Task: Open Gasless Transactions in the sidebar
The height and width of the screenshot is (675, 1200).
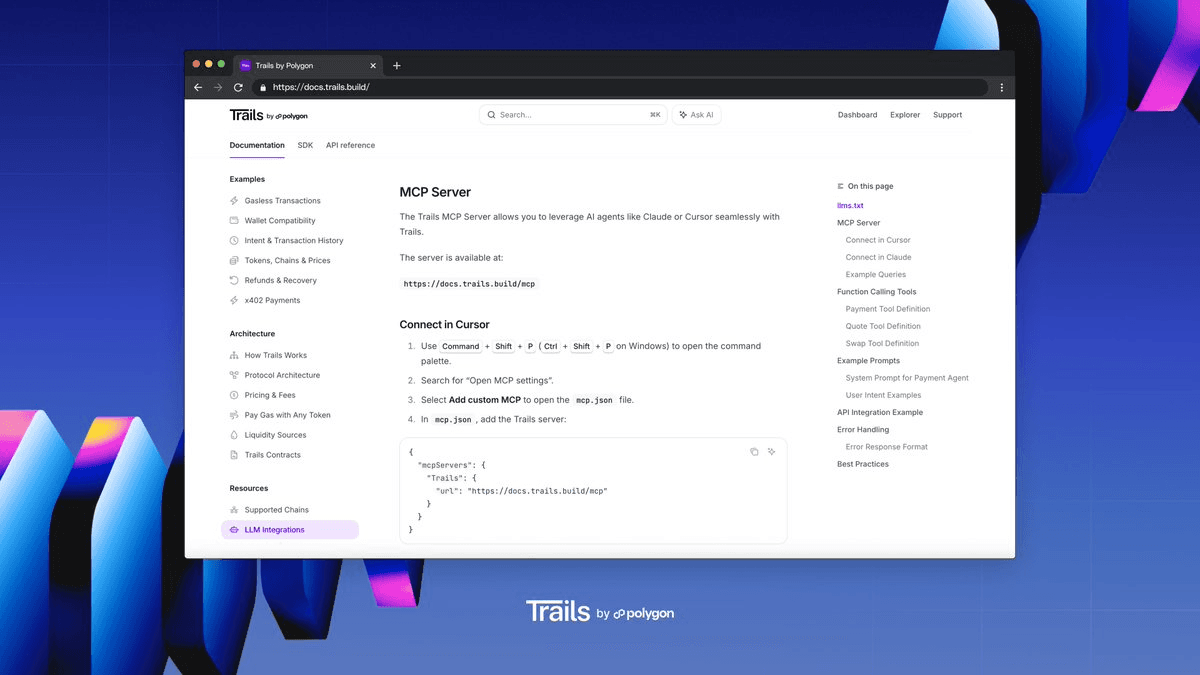Action: pos(282,201)
